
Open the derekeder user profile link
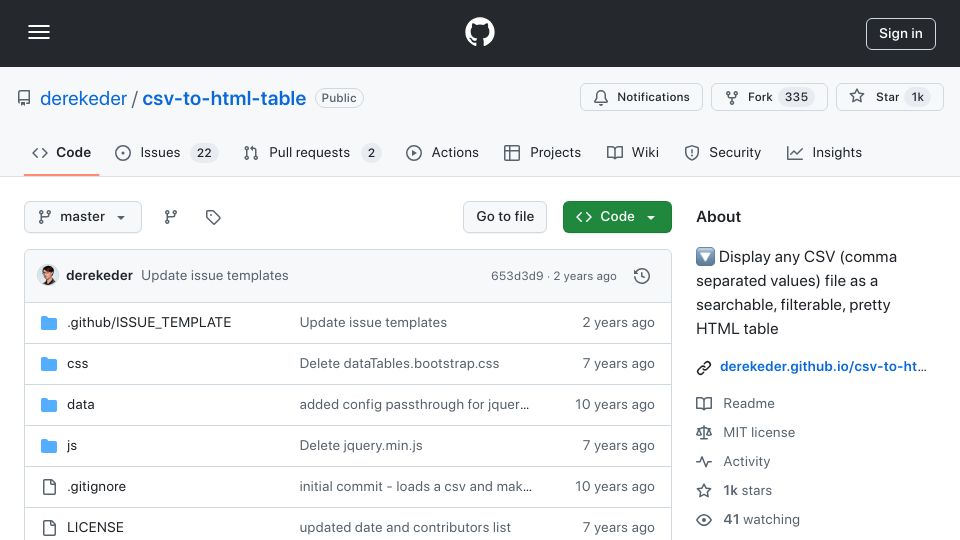[83, 98]
